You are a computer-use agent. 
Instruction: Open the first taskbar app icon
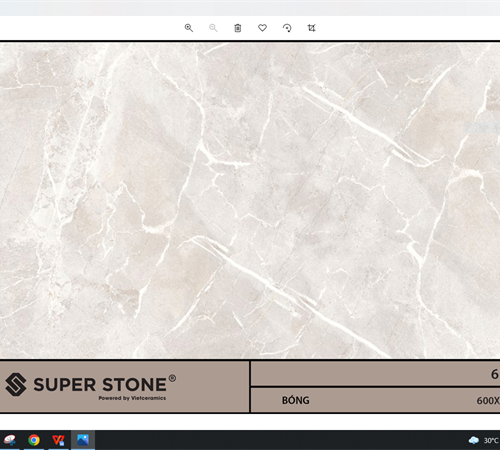point(10,440)
